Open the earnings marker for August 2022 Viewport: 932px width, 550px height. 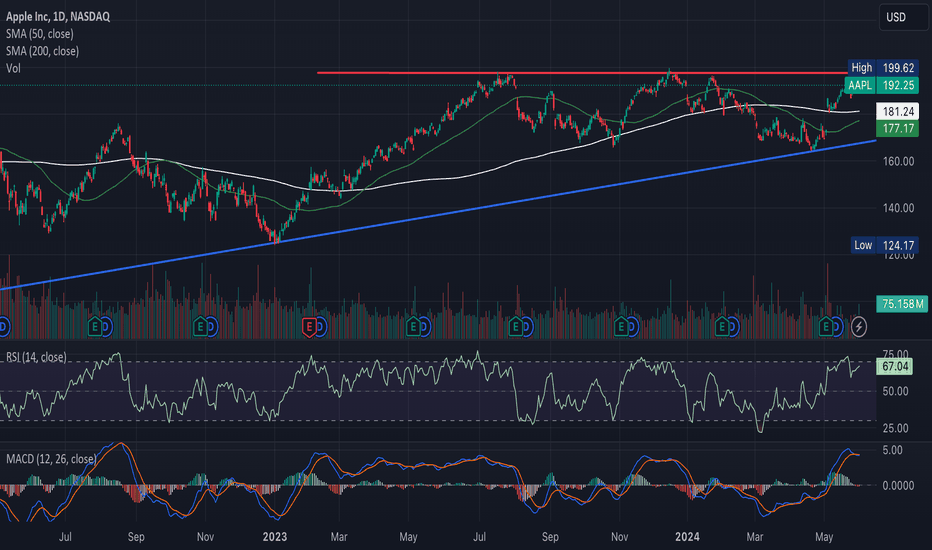coord(95,326)
